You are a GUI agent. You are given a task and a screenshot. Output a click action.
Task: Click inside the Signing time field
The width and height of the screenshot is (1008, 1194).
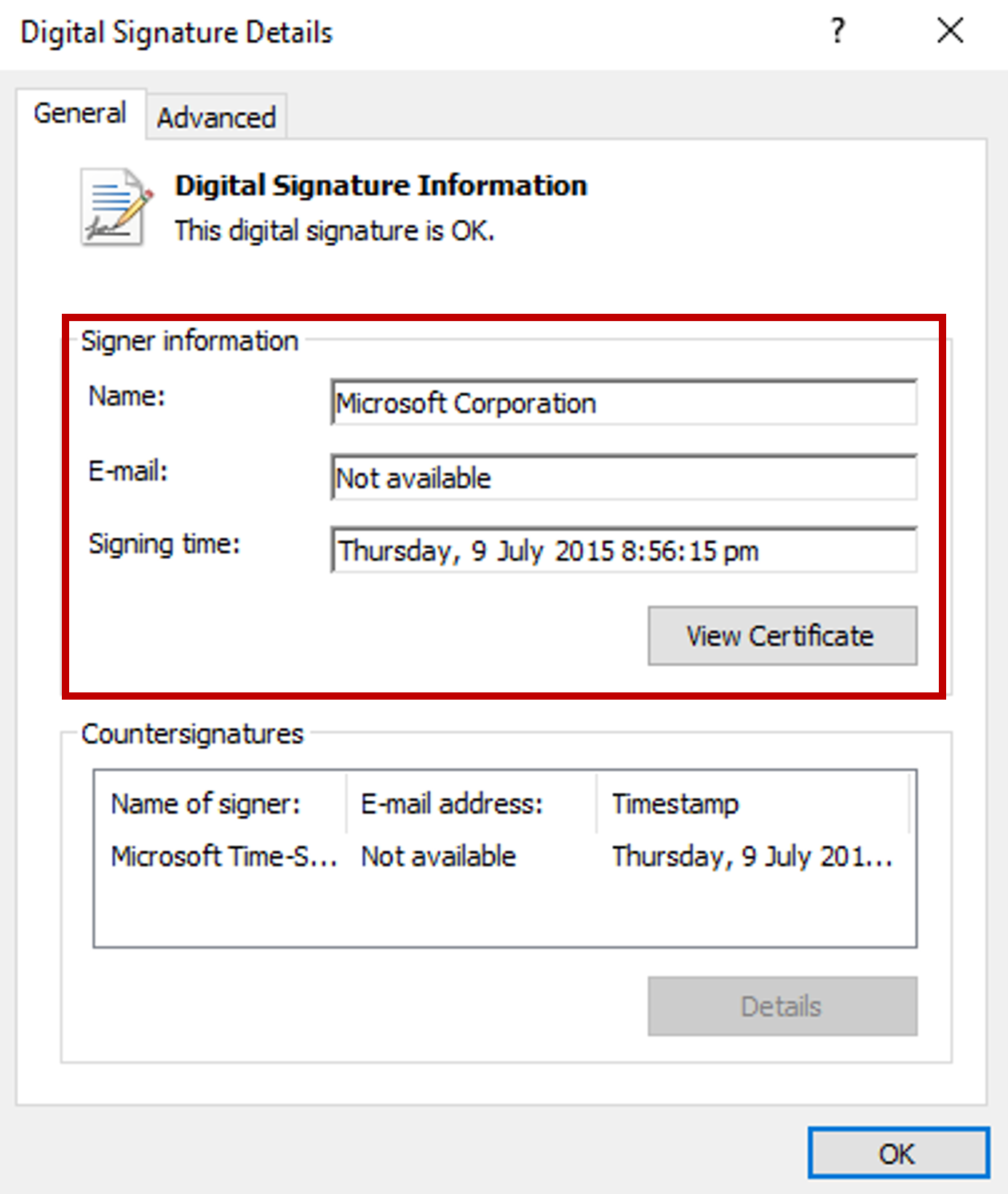click(x=623, y=551)
